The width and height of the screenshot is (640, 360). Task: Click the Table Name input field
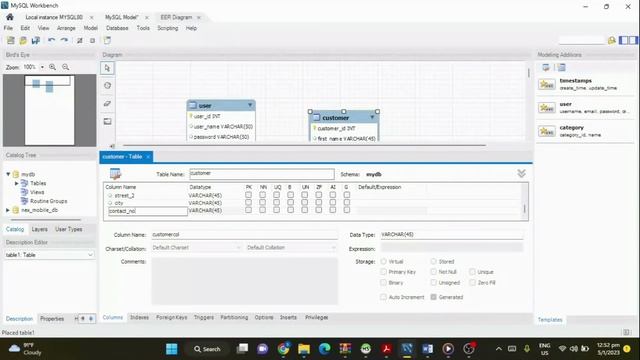pos(262,174)
